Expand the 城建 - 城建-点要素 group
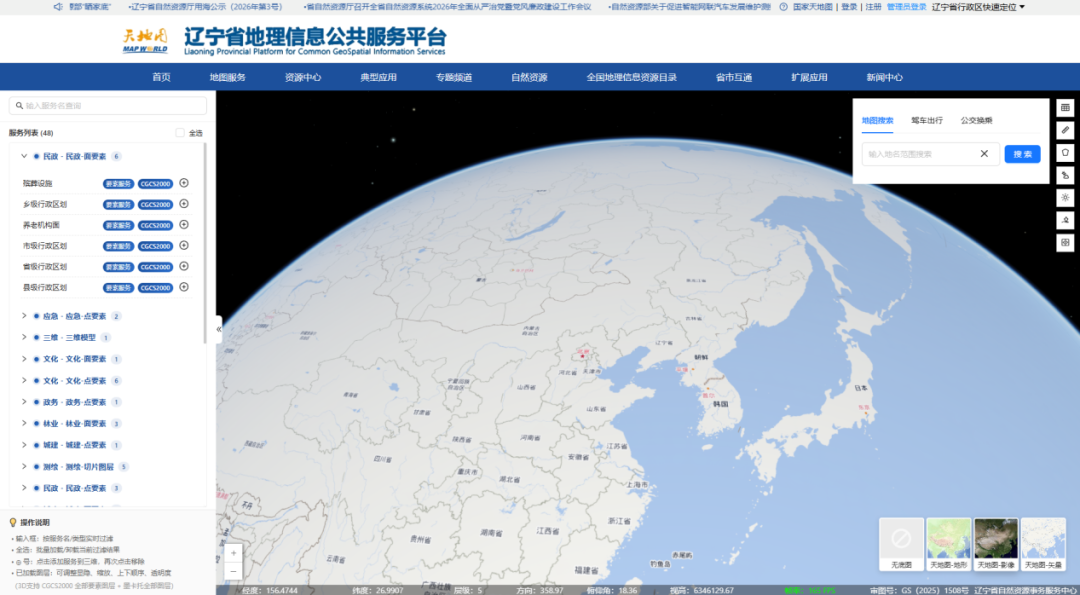Viewport: 1080px width, 595px height. tap(24, 445)
